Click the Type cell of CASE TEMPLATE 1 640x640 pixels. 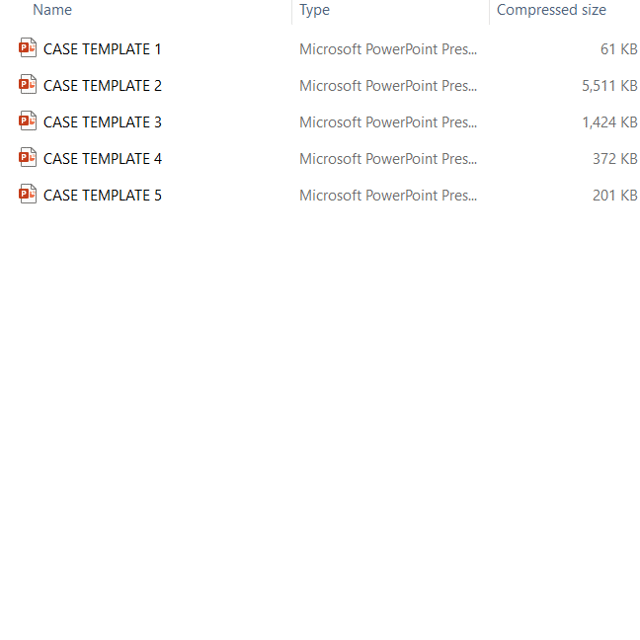pyautogui.click(x=388, y=49)
